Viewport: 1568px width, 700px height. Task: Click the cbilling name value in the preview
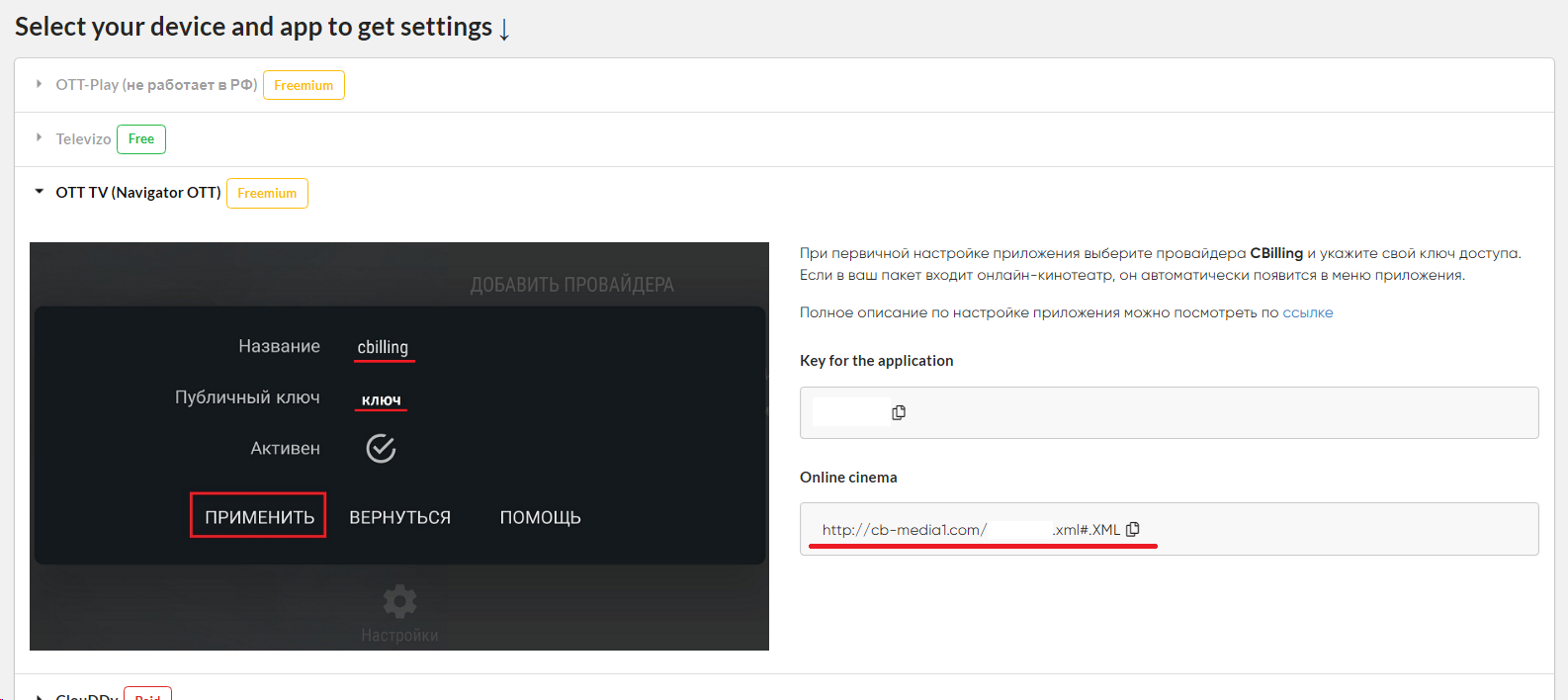(x=383, y=347)
